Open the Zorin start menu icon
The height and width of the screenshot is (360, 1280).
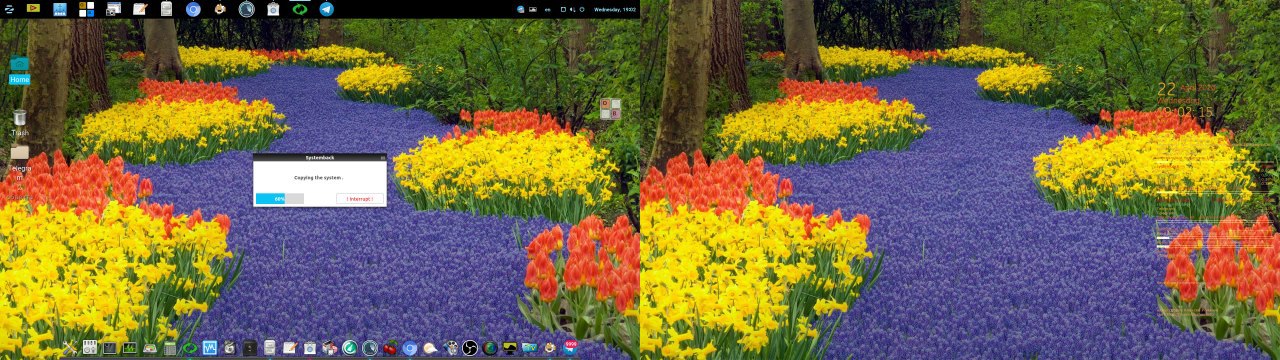8,9
